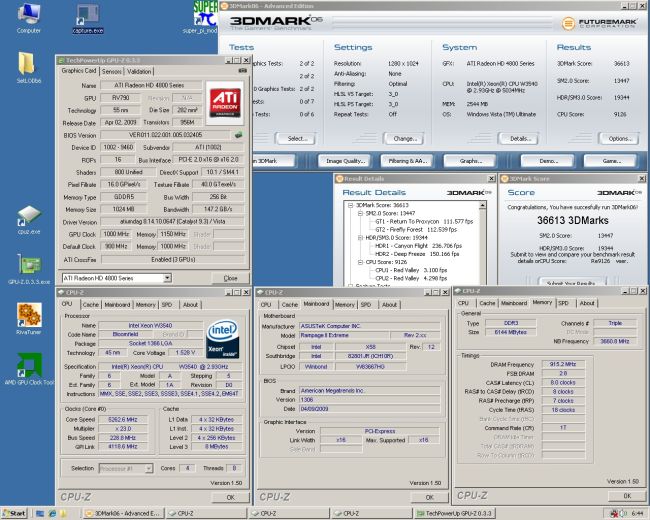The height and width of the screenshot is (520, 650).
Task: Click Close button in GPU-Z
Action: pos(230,278)
